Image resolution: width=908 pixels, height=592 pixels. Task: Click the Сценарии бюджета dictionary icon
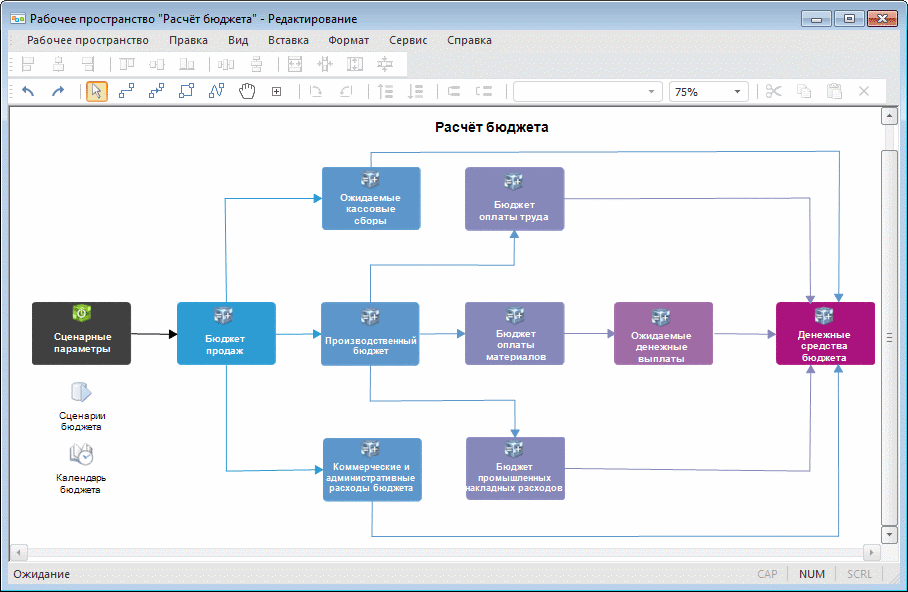(x=81, y=393)
